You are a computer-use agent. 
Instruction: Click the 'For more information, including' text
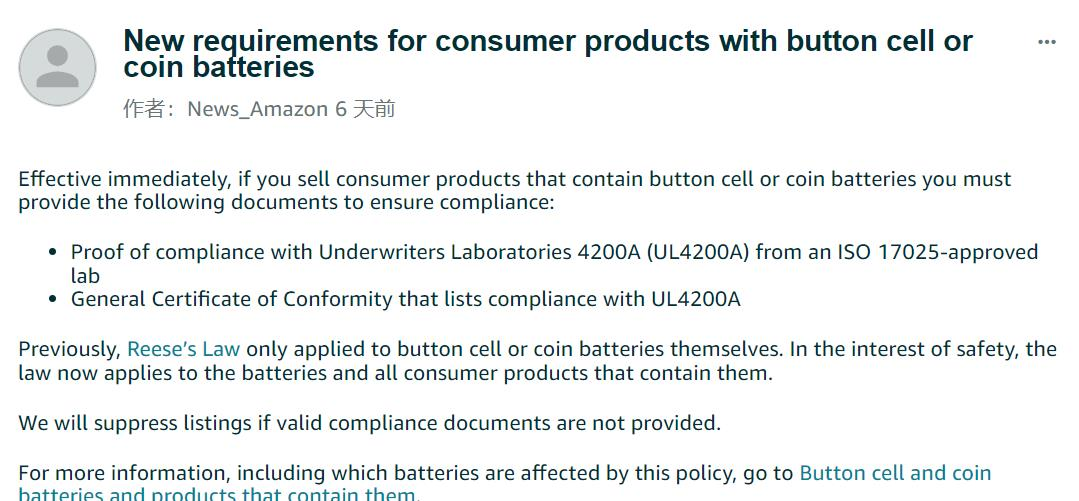[160, 473]
